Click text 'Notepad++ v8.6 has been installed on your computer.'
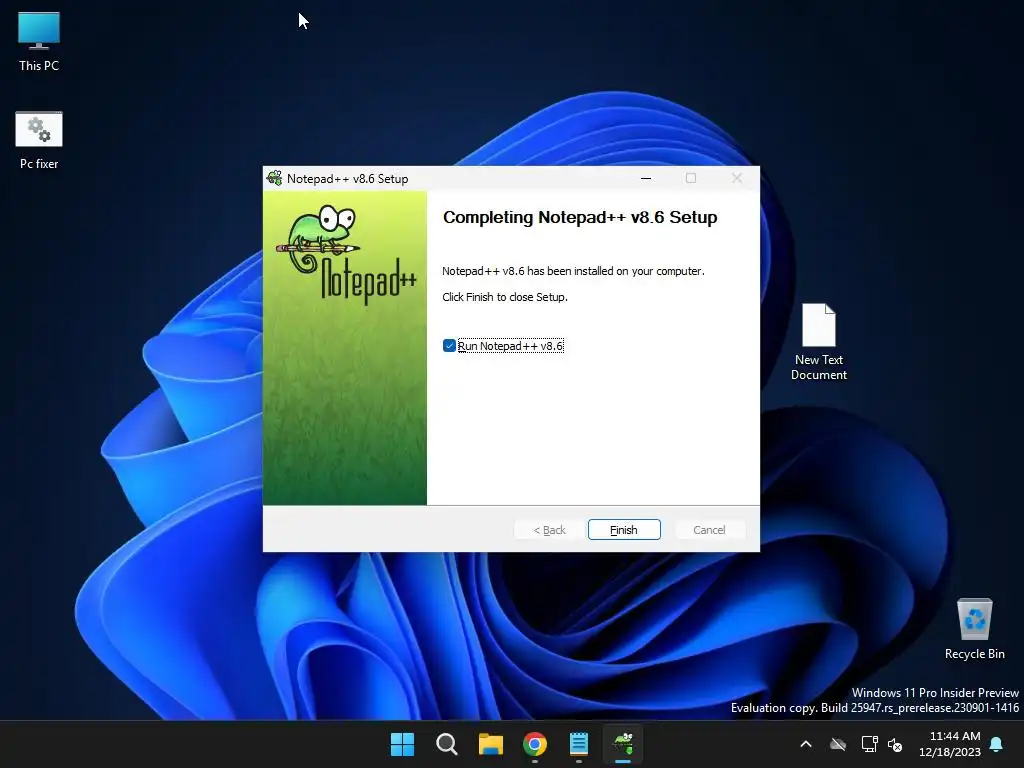1024x768 pixels. click(x=573, y=271)
